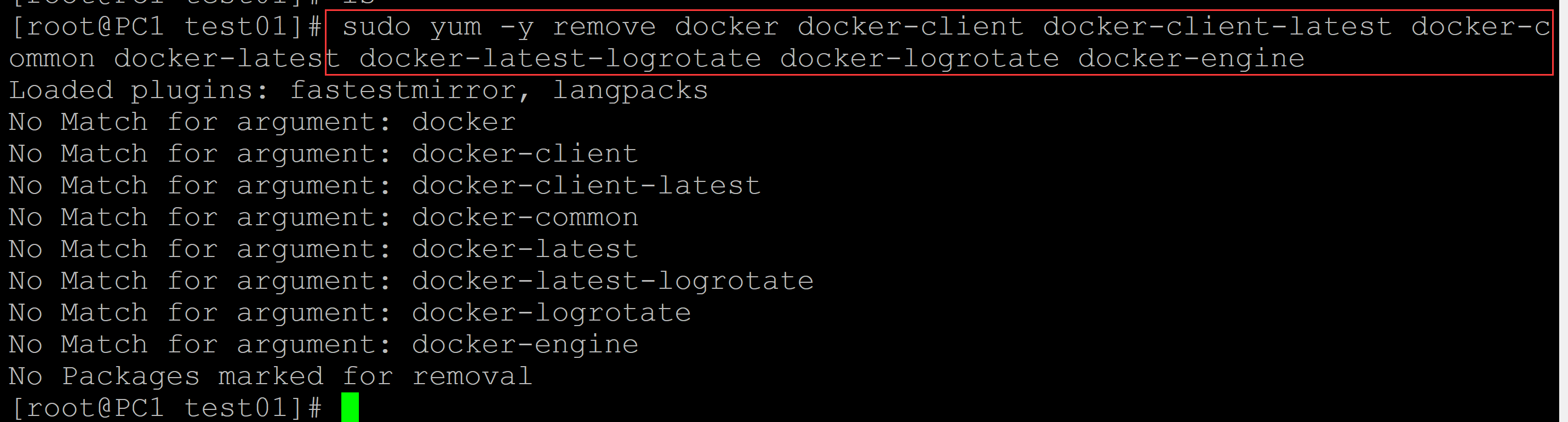Click docker-common in the No Match output
This screenshot has height=422, width=1568.
[x=525, y=218]
